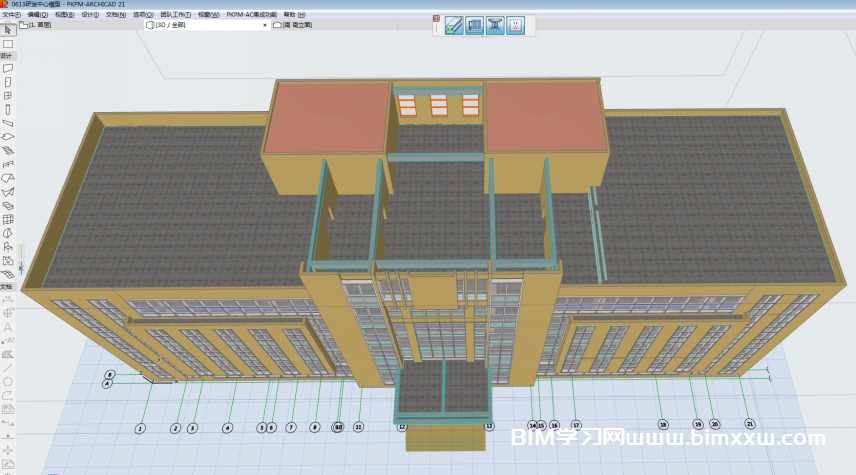Choose the Circle drawing tool
The image size is (856, 475).
pyautogui.click(x=7, y=381)
